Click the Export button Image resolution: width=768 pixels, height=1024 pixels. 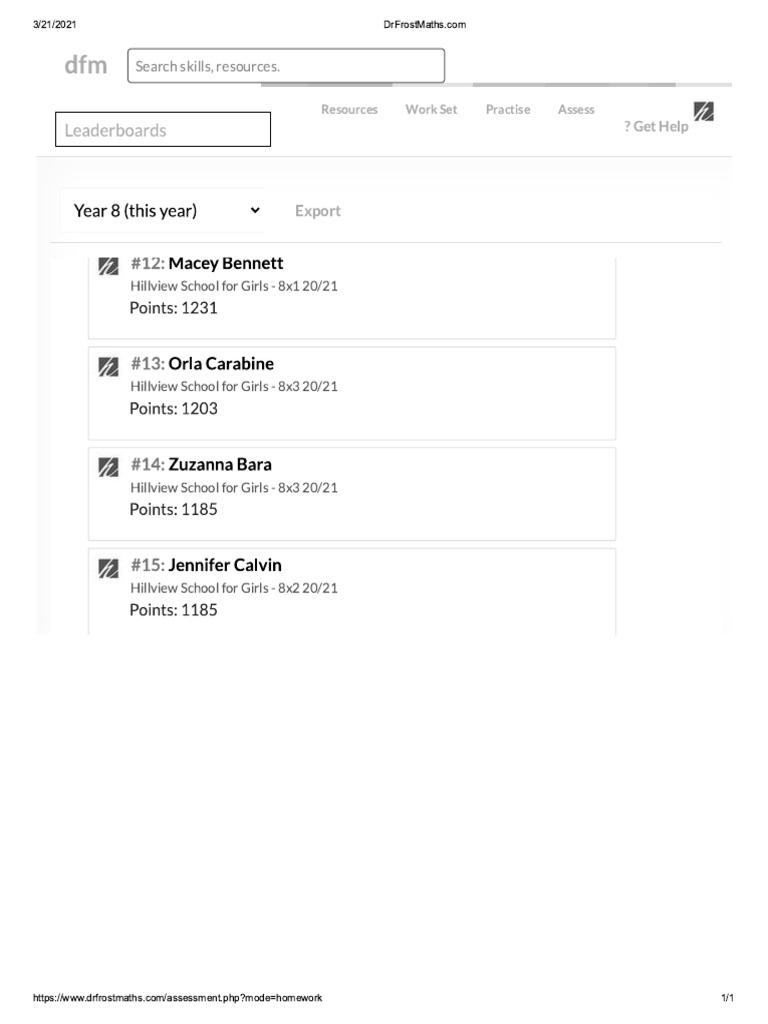318,211
